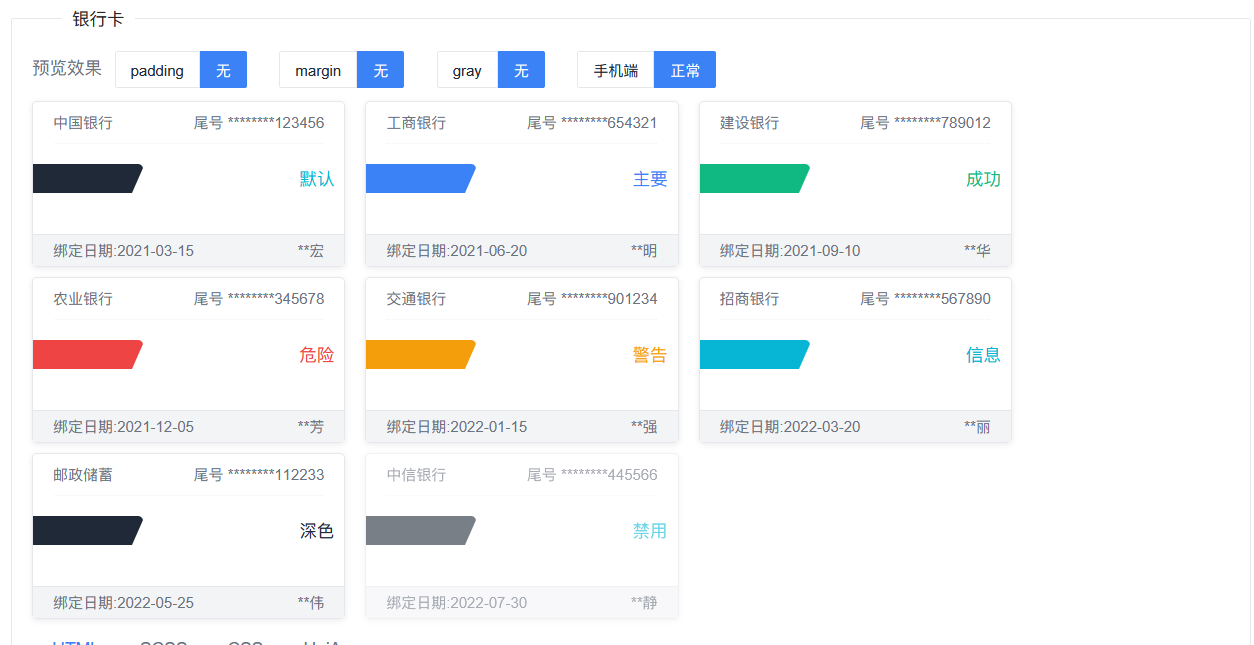The width and height of the screenshot is (1254, 645).
Task: Click cardholder name **宏
Action: pyautogui.click(x=311, y=251)
